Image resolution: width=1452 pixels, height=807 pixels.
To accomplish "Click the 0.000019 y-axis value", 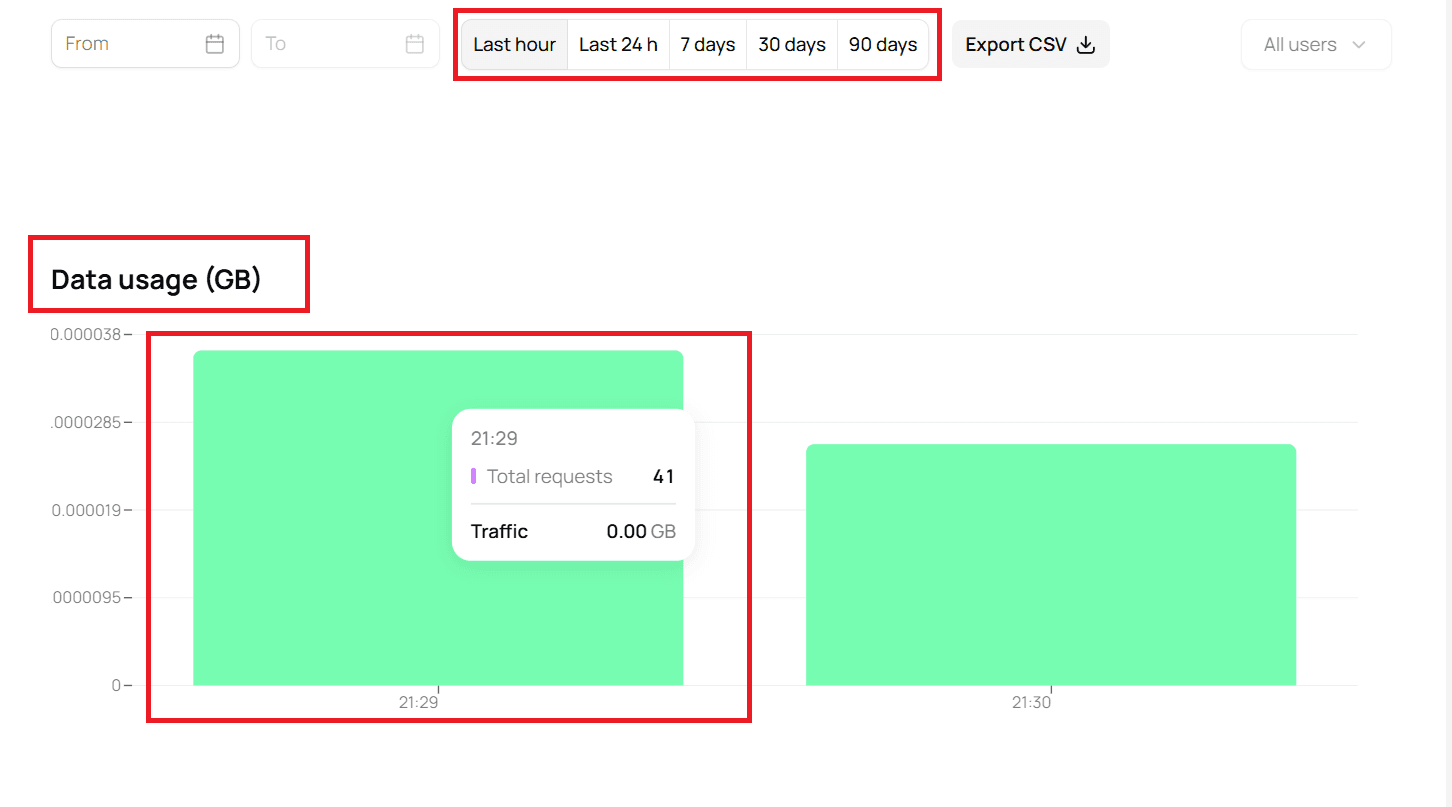I will (x=85, y=510).
